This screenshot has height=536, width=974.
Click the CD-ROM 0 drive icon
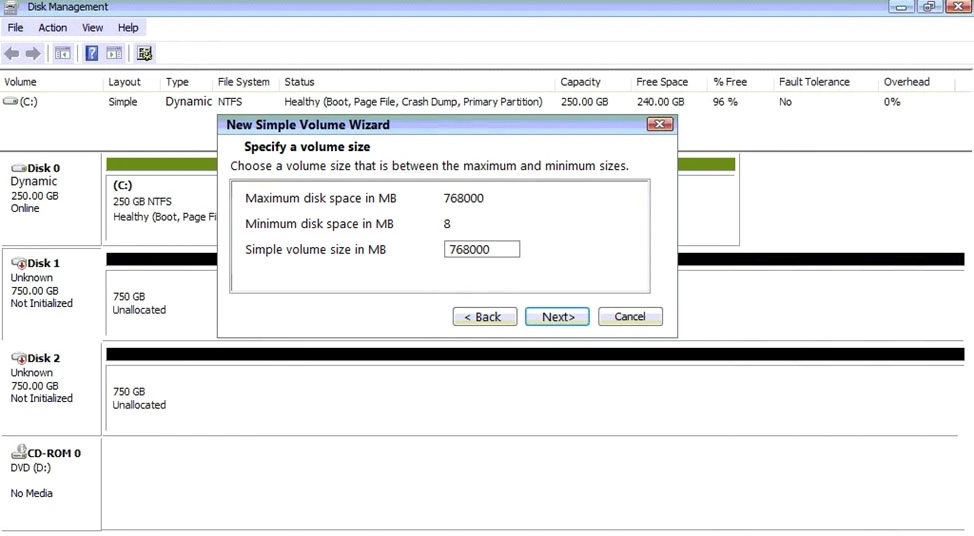click(x=18, y=453)
